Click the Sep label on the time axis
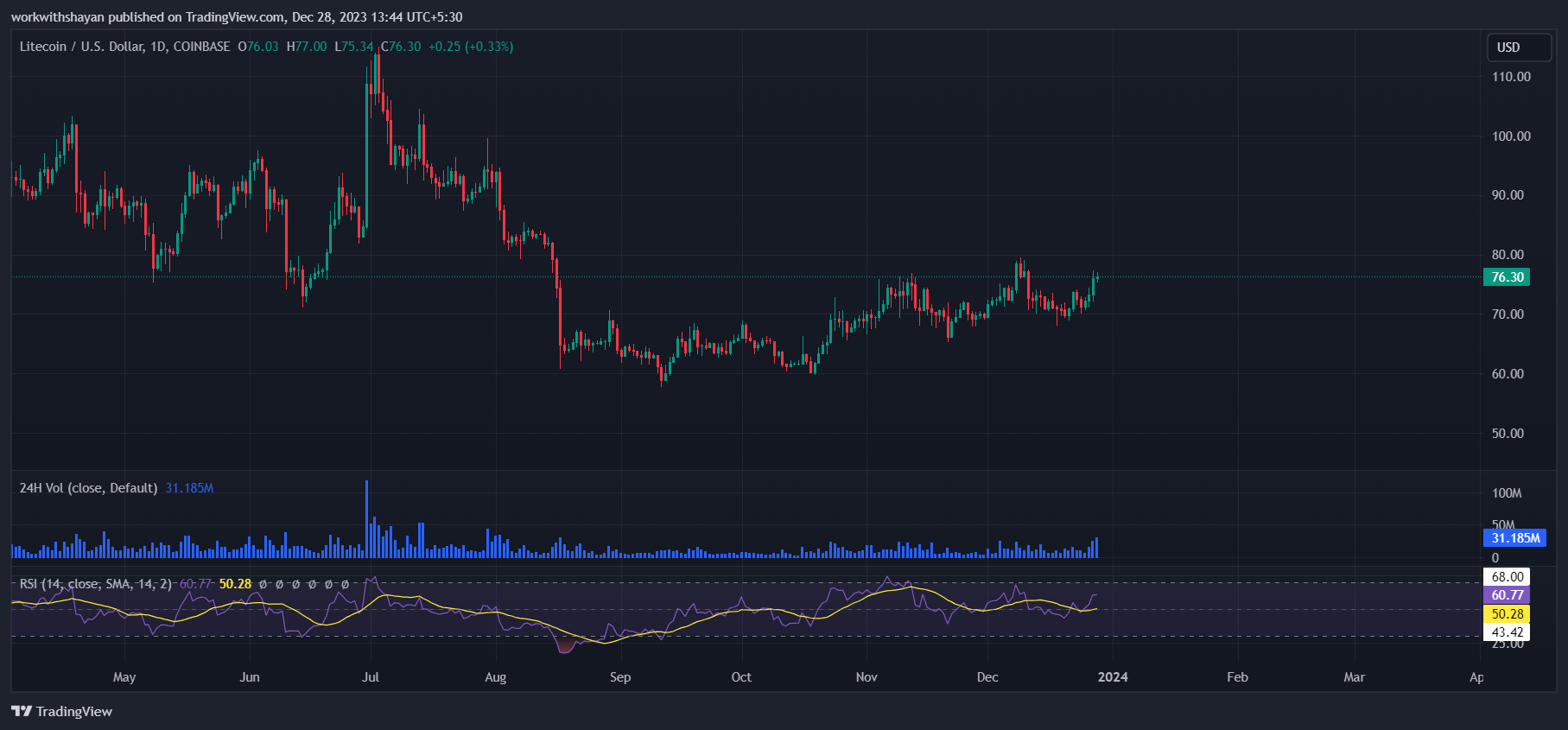Viewport: 1568px width, 730px height. point(620,677)
